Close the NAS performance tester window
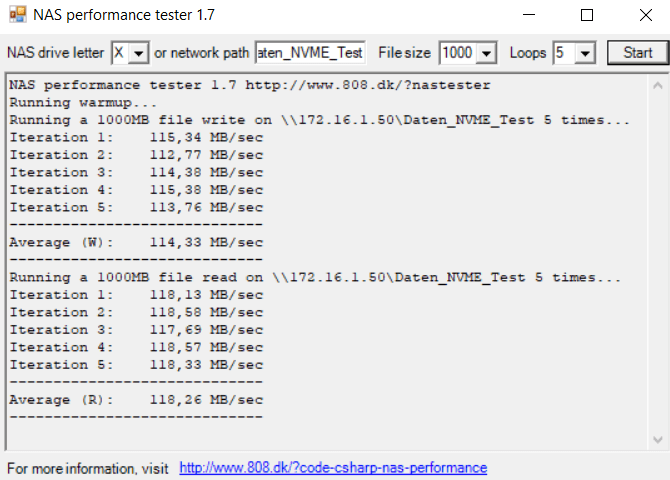 642,16
